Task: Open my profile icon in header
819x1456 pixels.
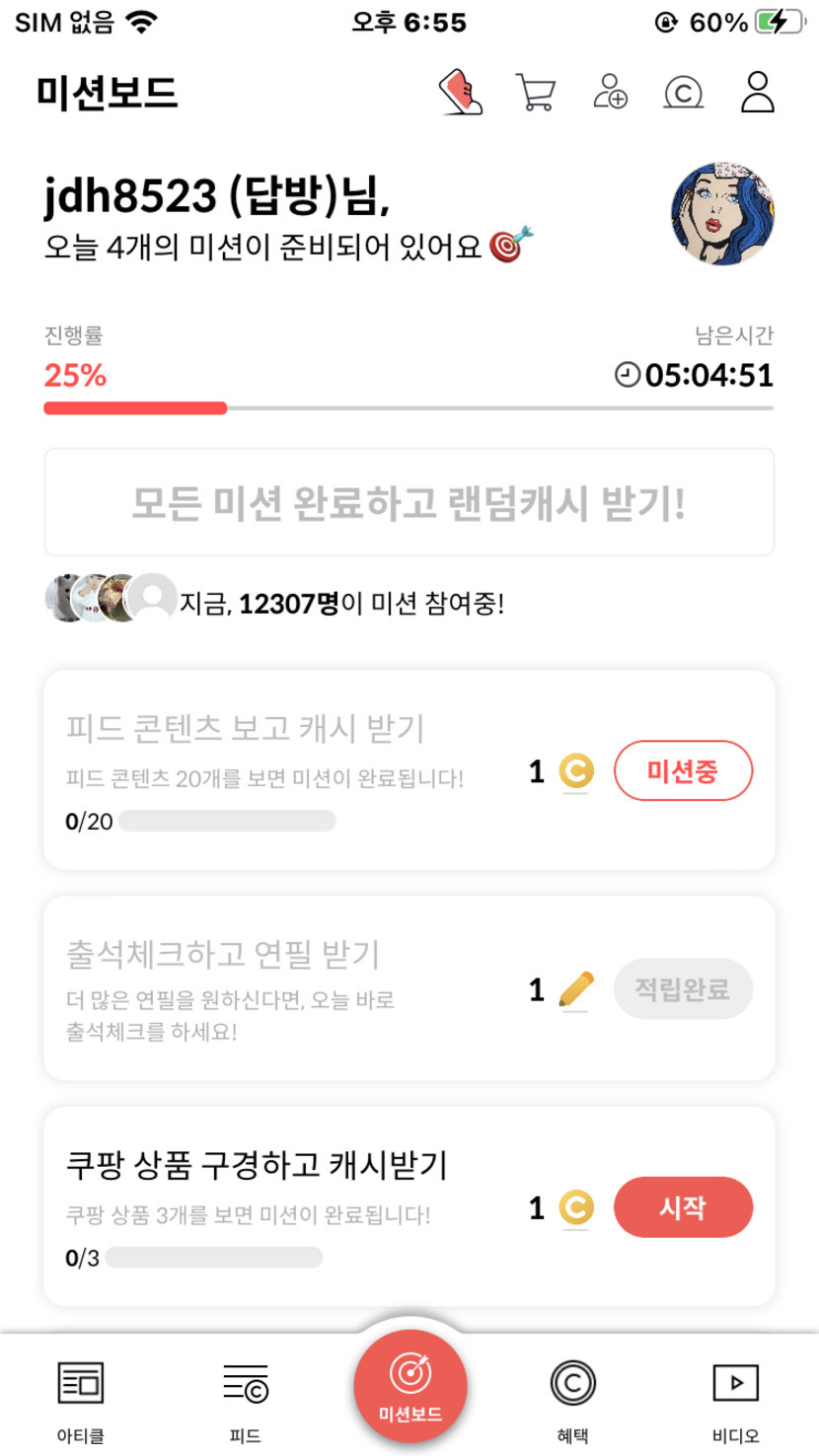Action: [x=757, y=93]
